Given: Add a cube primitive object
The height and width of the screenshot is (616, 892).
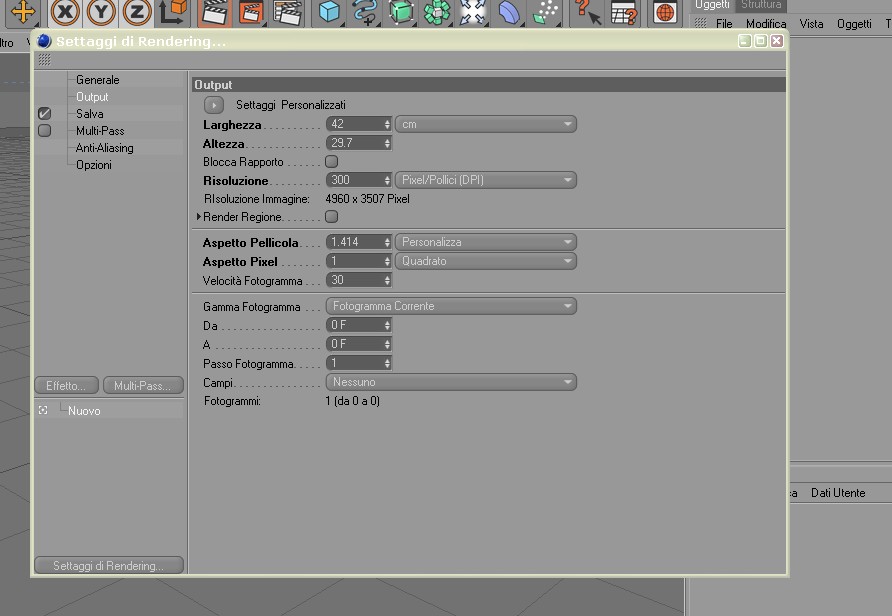Looking at the screenshot, I should (x=329, y=12).
